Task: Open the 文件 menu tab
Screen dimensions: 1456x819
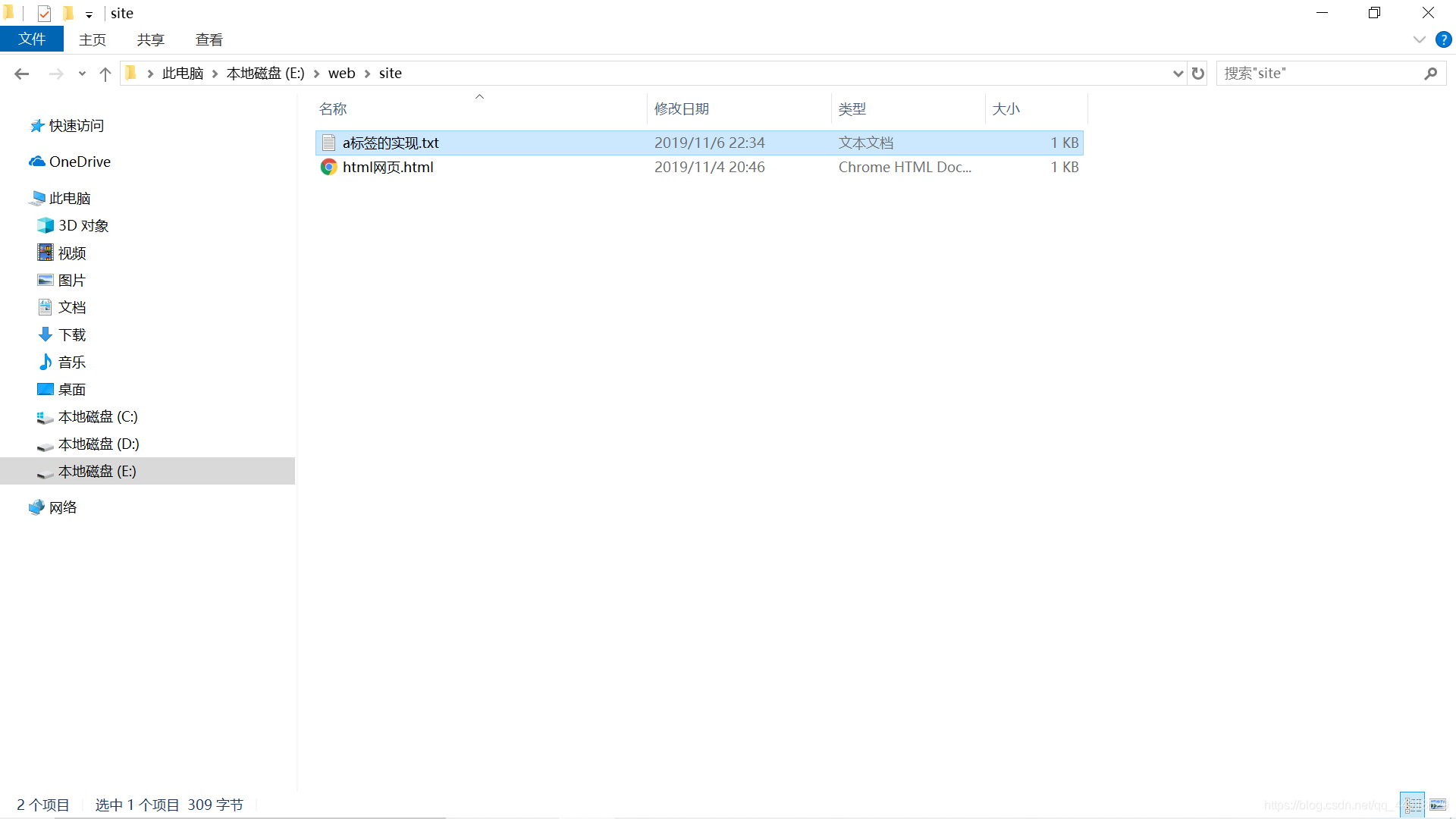Action: coord(32,39)
